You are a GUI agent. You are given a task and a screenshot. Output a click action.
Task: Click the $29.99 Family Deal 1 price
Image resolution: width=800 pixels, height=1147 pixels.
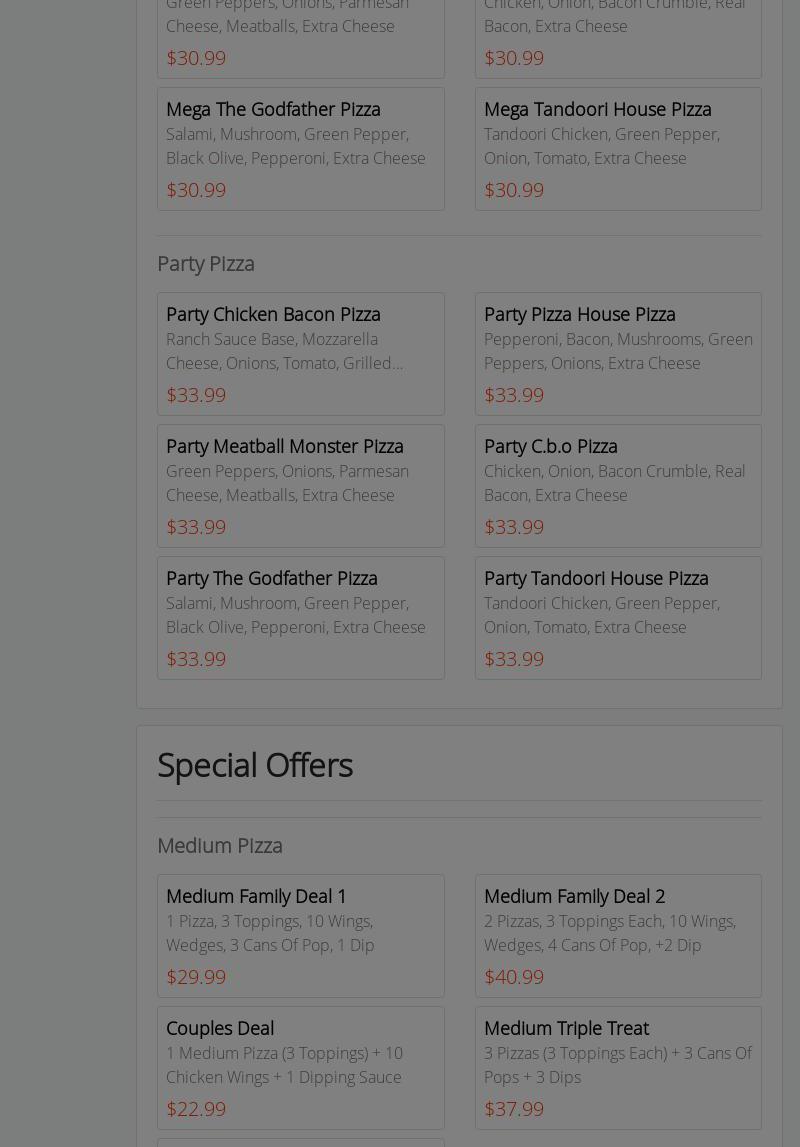(x=196, y=976)
